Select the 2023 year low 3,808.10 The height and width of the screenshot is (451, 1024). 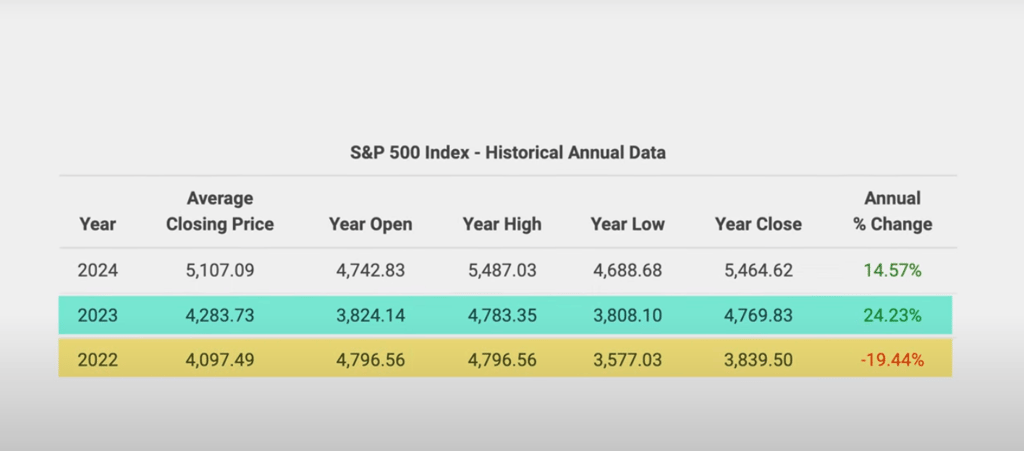click(x=627, y=316)
